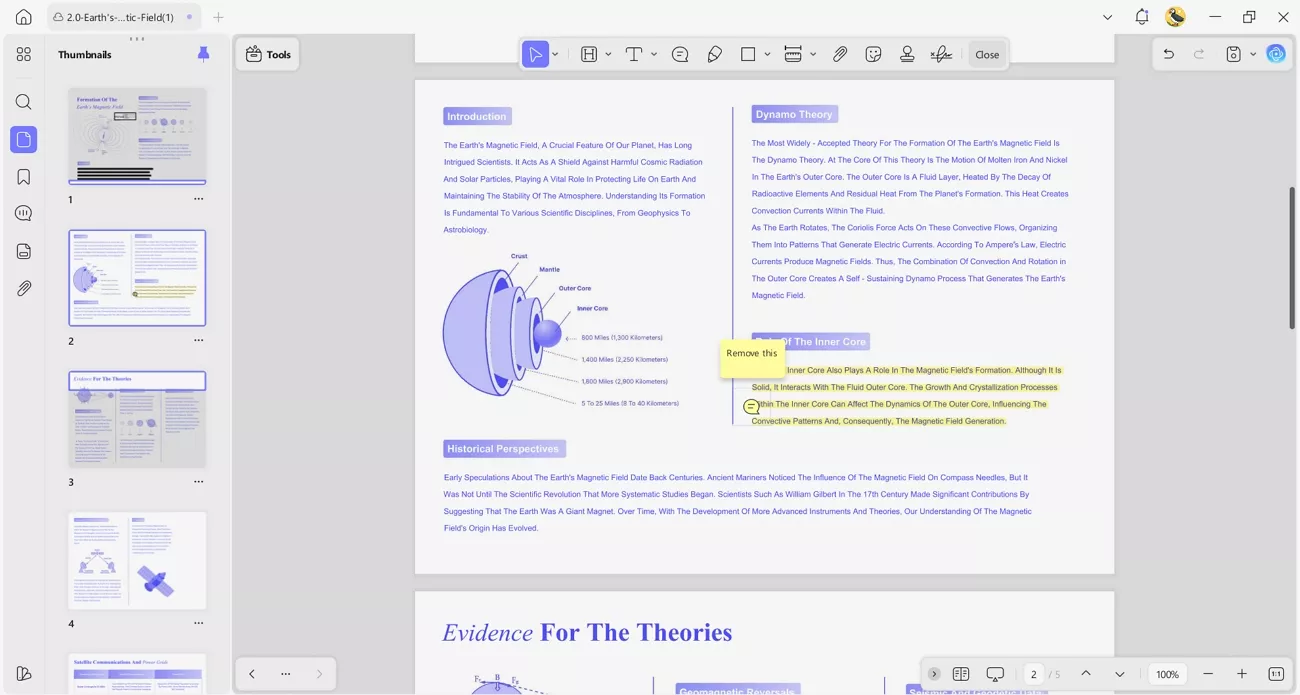
Task: Pin the Thumbnails panel
Action: [x=203, y=54]
